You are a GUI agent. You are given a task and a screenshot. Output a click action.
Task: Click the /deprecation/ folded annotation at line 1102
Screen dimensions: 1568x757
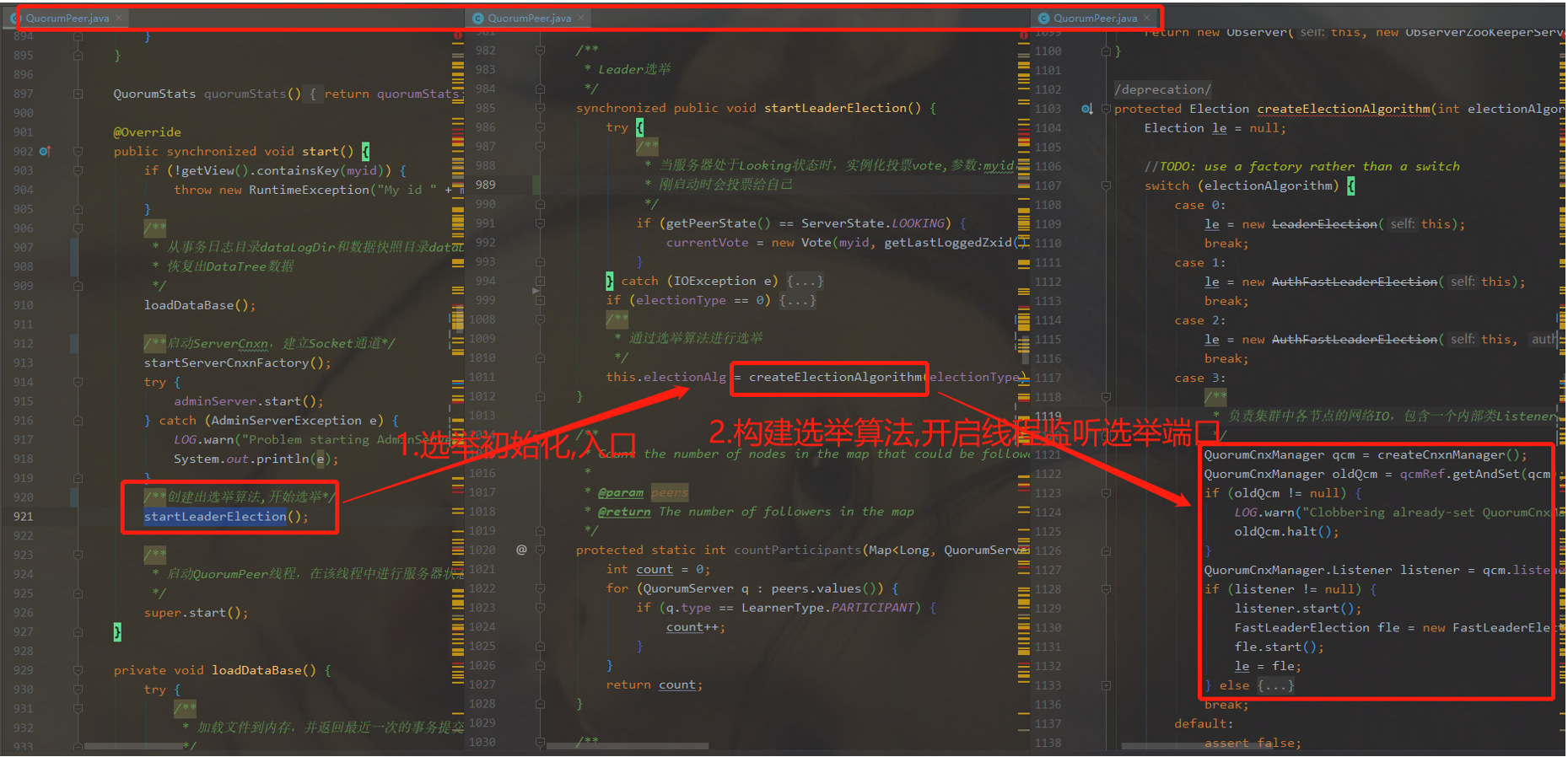click(1163, 89)
